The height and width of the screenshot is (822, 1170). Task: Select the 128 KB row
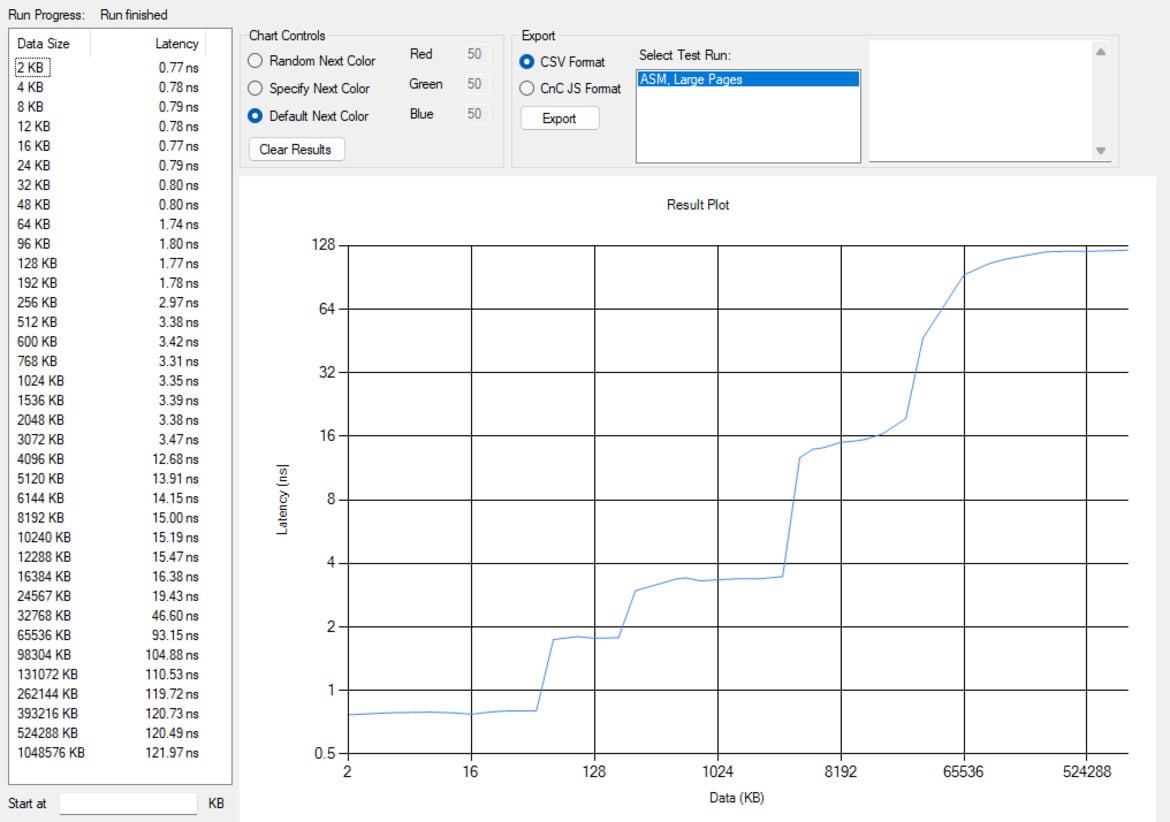[x=108, y=263]
